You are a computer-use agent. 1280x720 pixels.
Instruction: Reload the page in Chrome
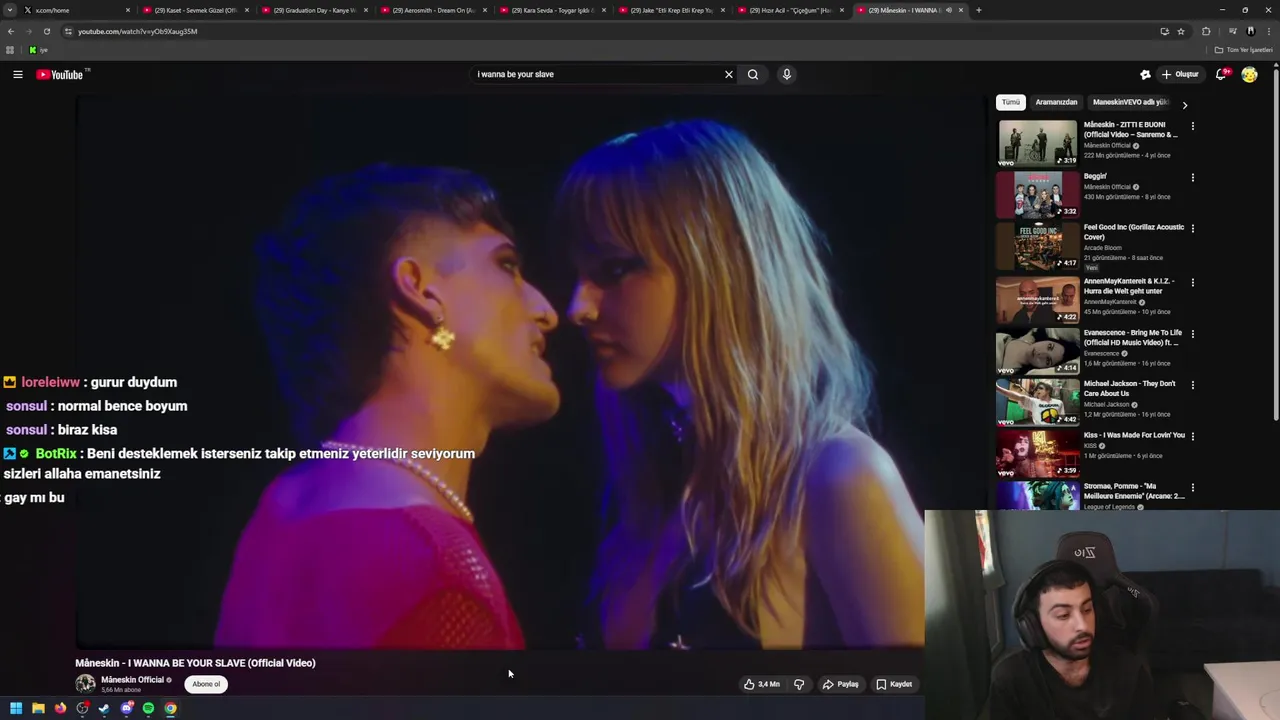(47, 31)
